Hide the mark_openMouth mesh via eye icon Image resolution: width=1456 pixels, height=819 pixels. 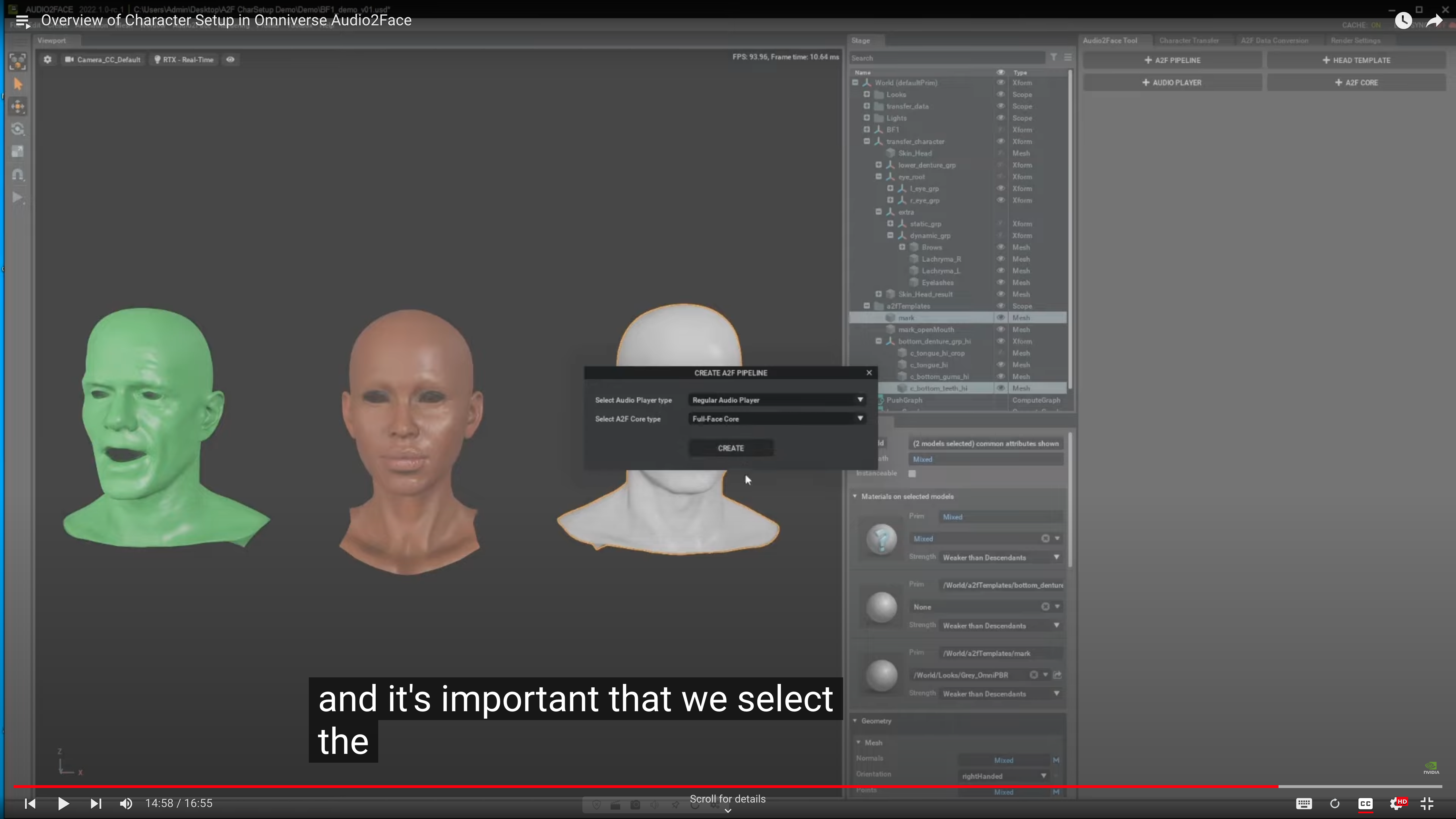(1000, 330)
